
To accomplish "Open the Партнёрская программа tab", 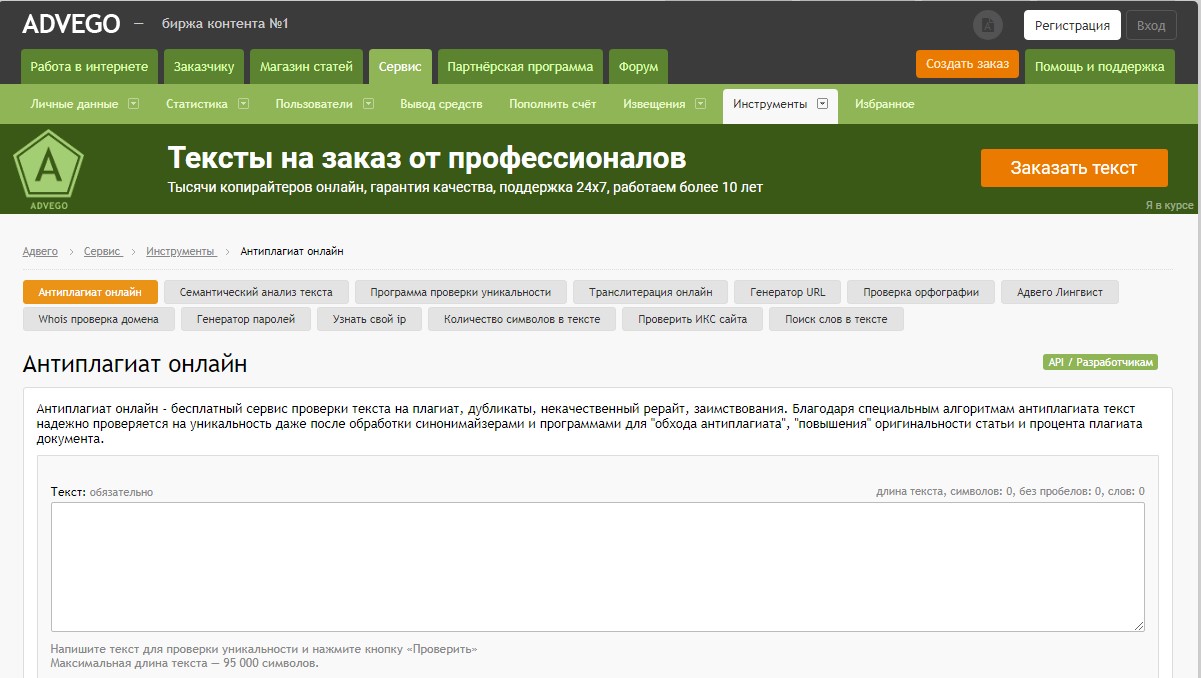I will tap(520, 67).
